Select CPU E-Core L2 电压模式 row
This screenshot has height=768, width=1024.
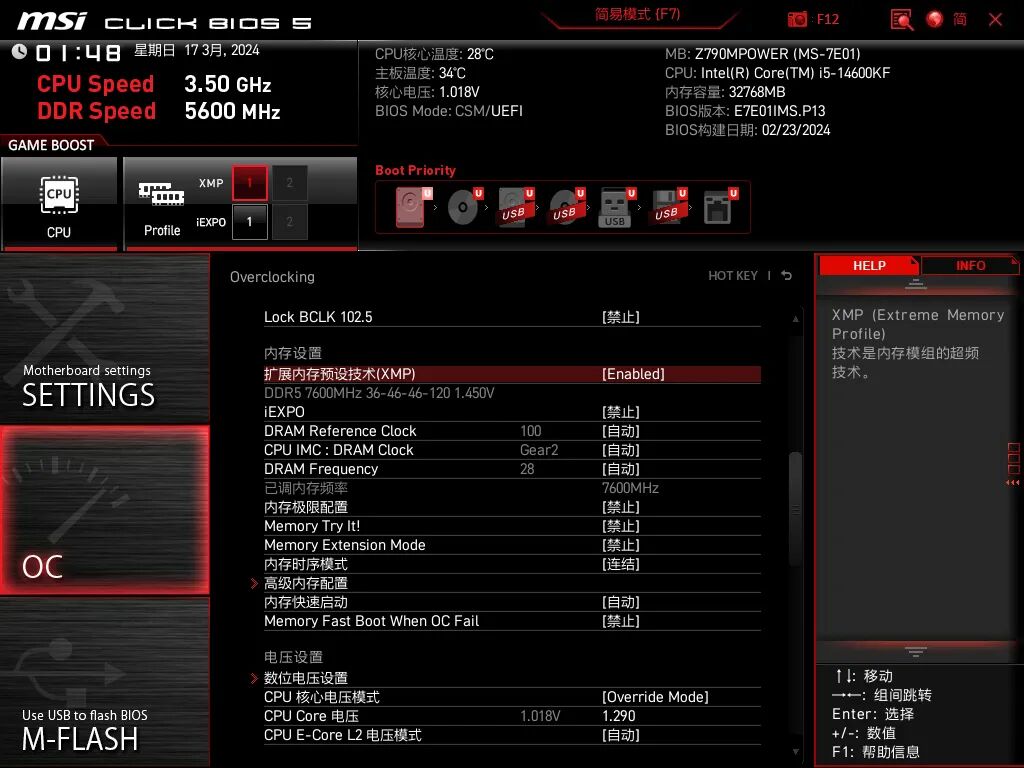[x=512, y=735]
